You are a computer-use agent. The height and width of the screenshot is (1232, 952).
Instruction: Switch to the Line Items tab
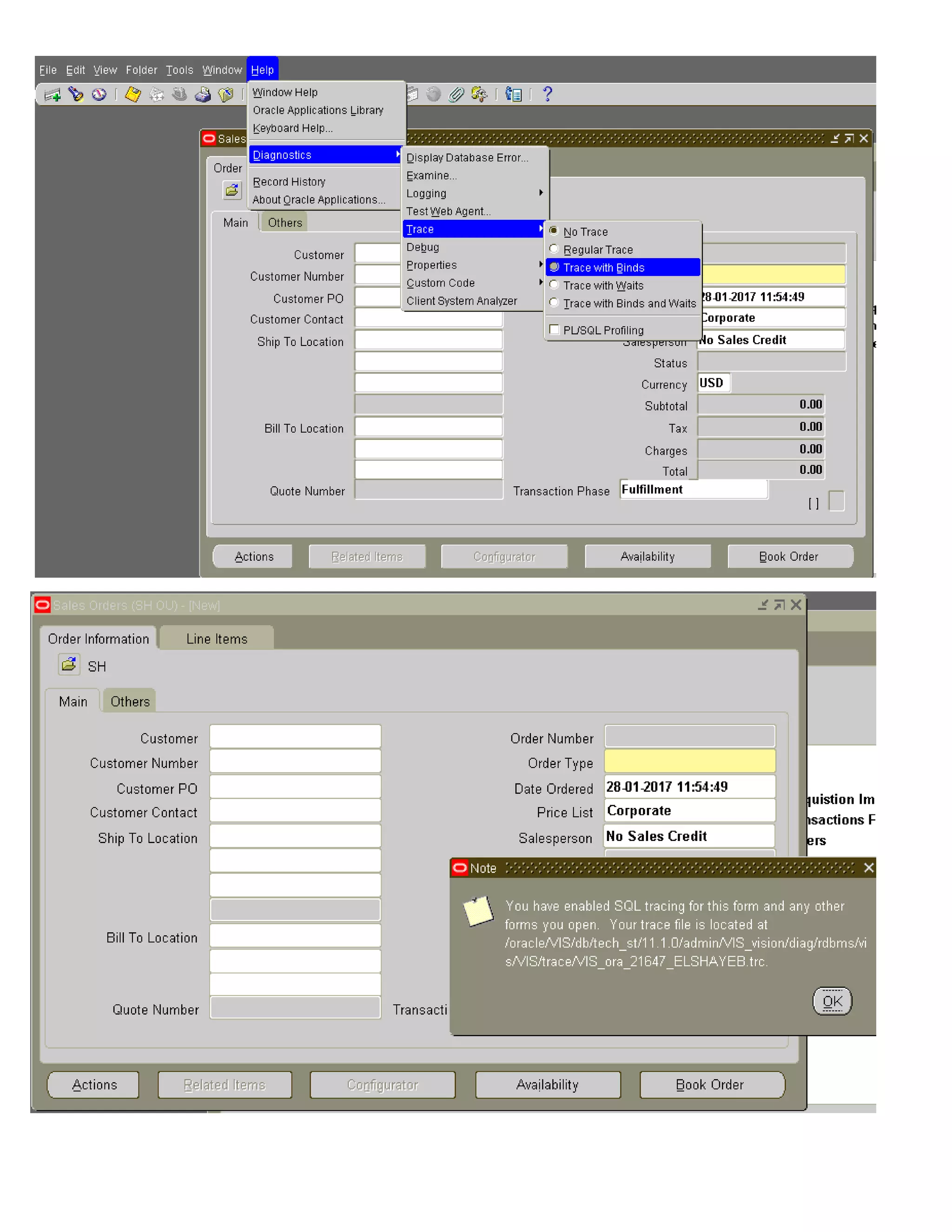217,639
